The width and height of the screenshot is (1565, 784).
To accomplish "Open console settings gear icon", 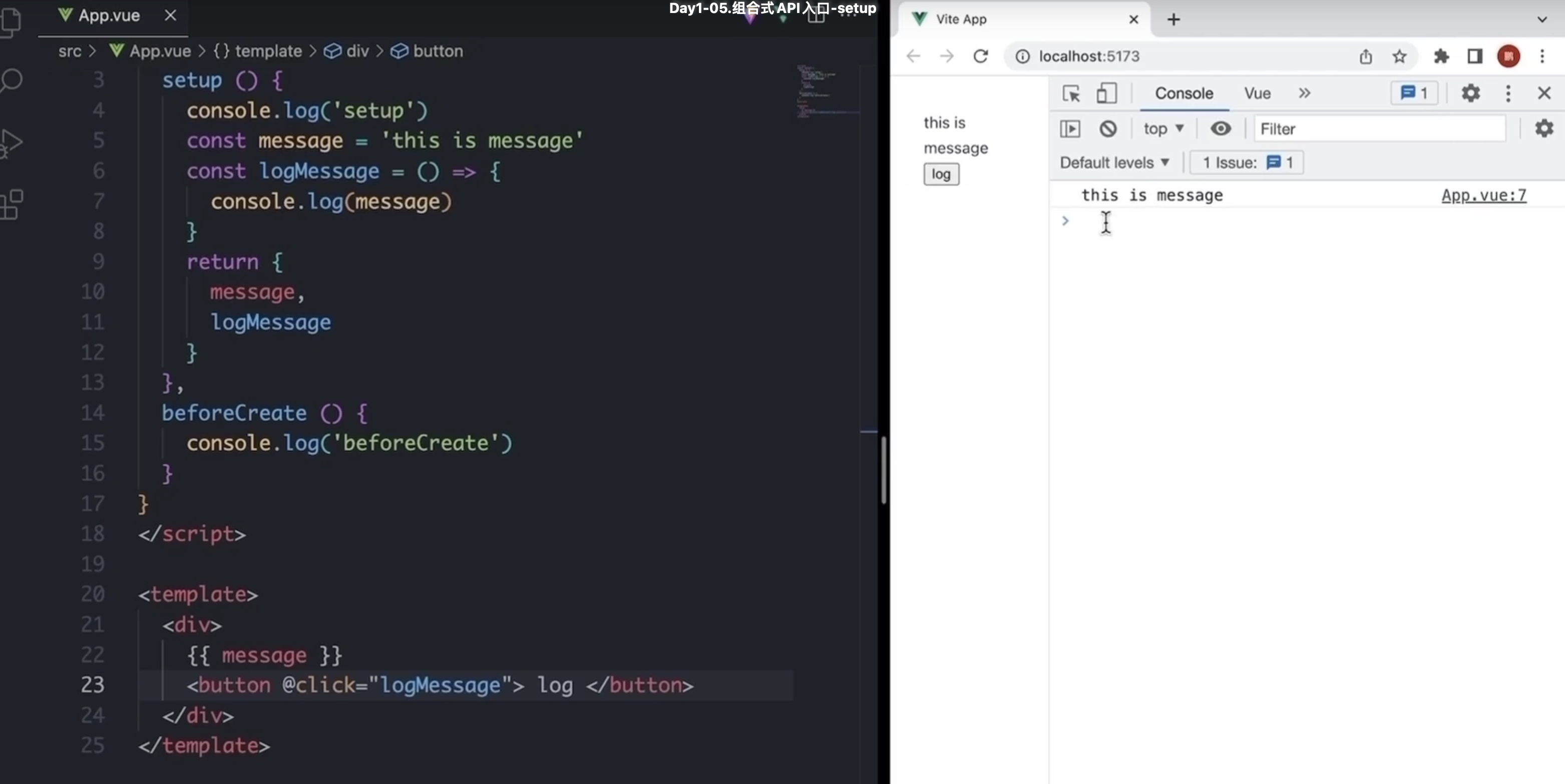I will [x=1544, y=129].
